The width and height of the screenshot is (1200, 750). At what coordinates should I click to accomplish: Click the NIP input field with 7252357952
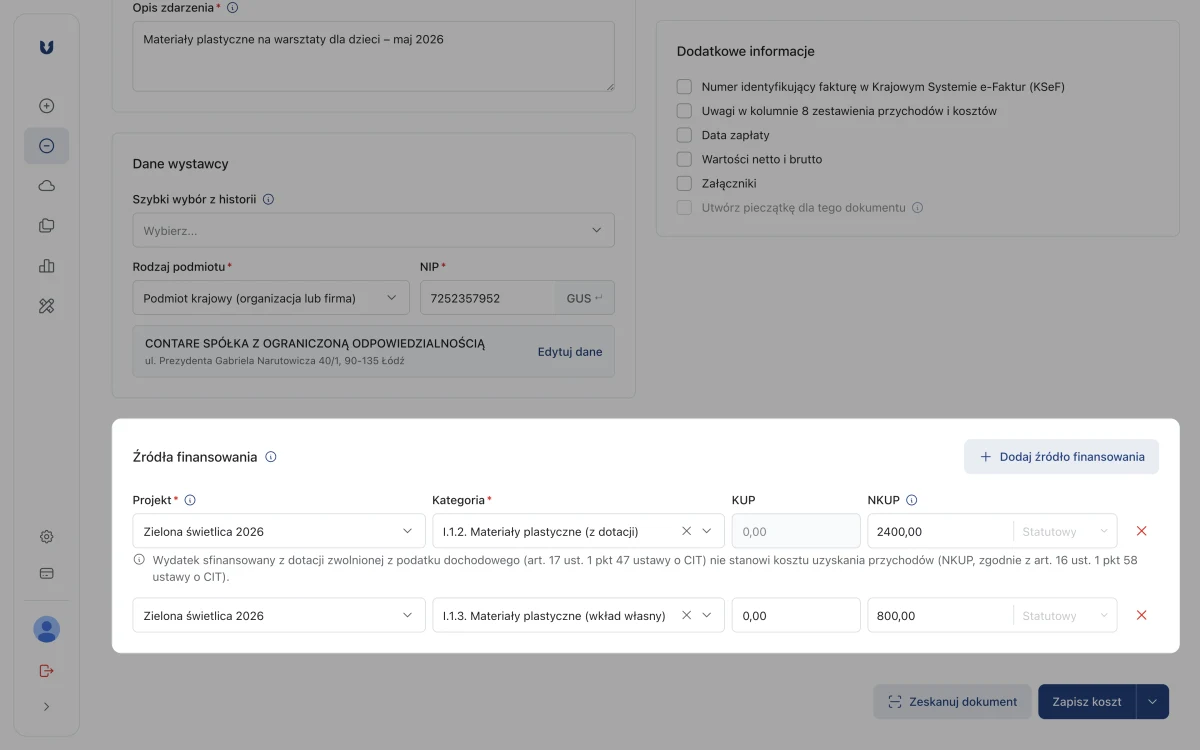[x=488, y=298]
